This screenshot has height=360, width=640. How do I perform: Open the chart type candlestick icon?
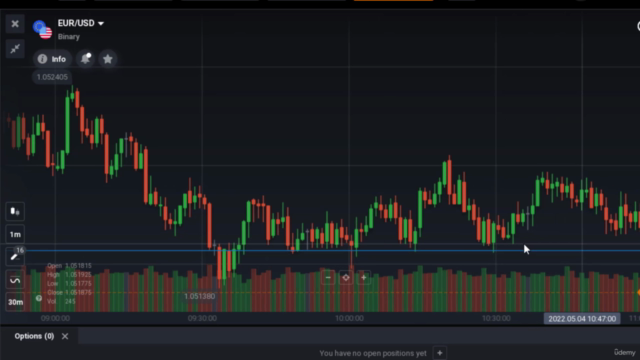tap(15, 211)
